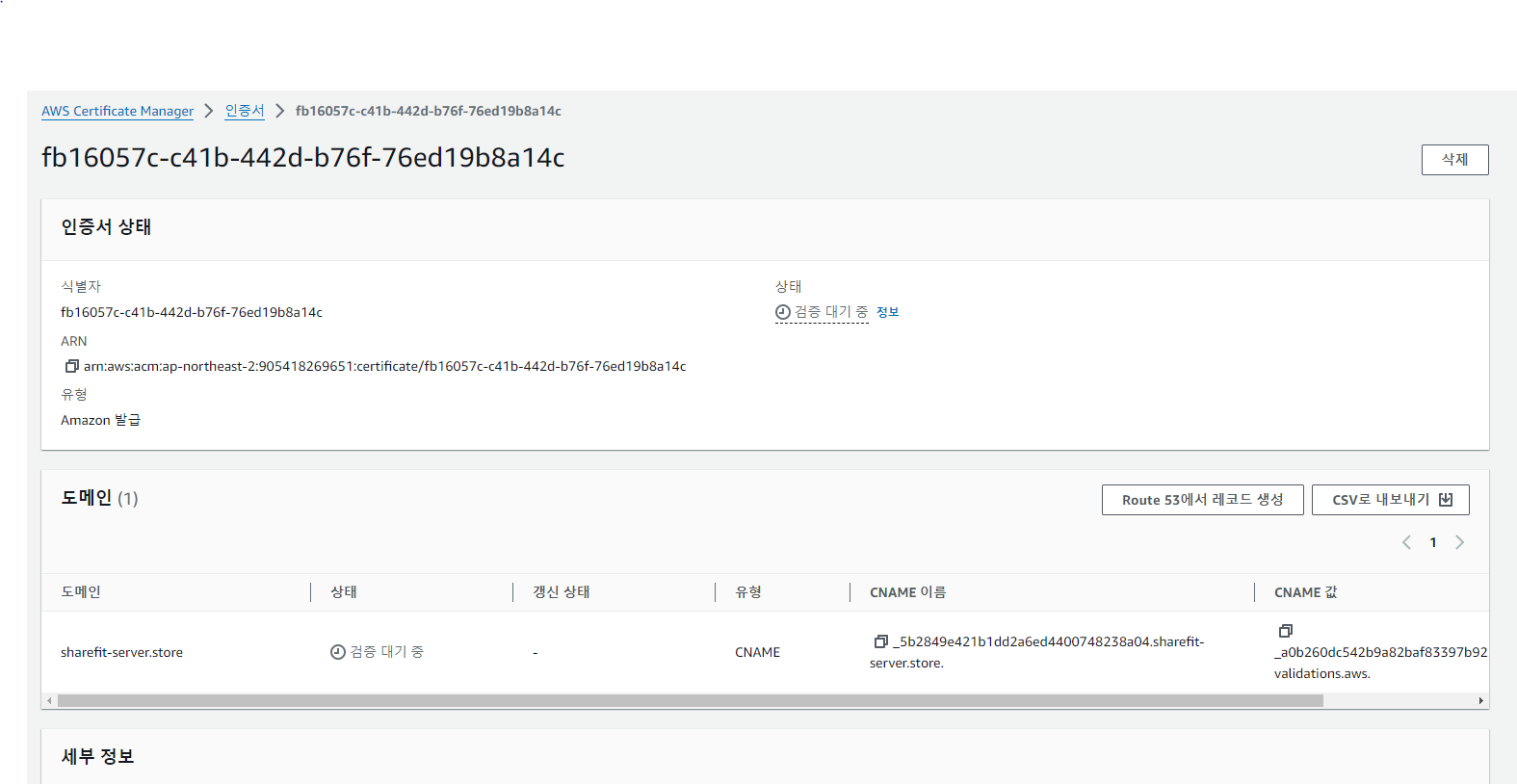Click the left arrow of horizontal scrollbar
Image resolution: width=1517 pixels, height=784 pixels.
(x=49, y=701)
